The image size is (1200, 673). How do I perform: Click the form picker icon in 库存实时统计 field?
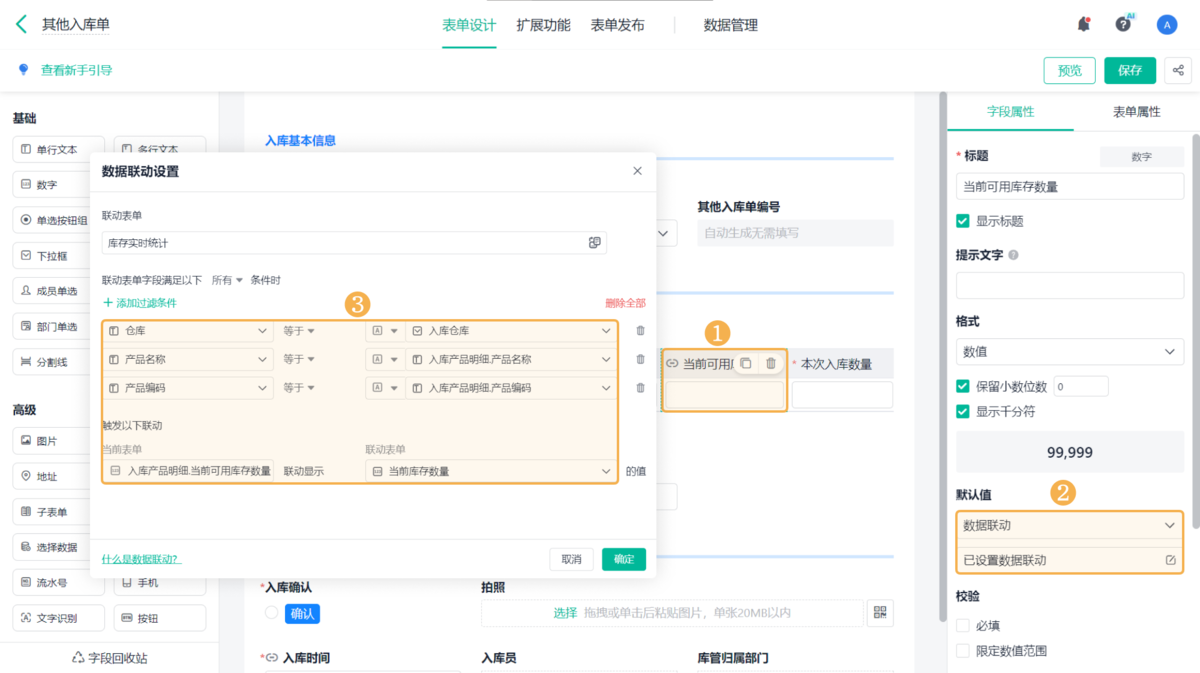[x=594, y=243]
